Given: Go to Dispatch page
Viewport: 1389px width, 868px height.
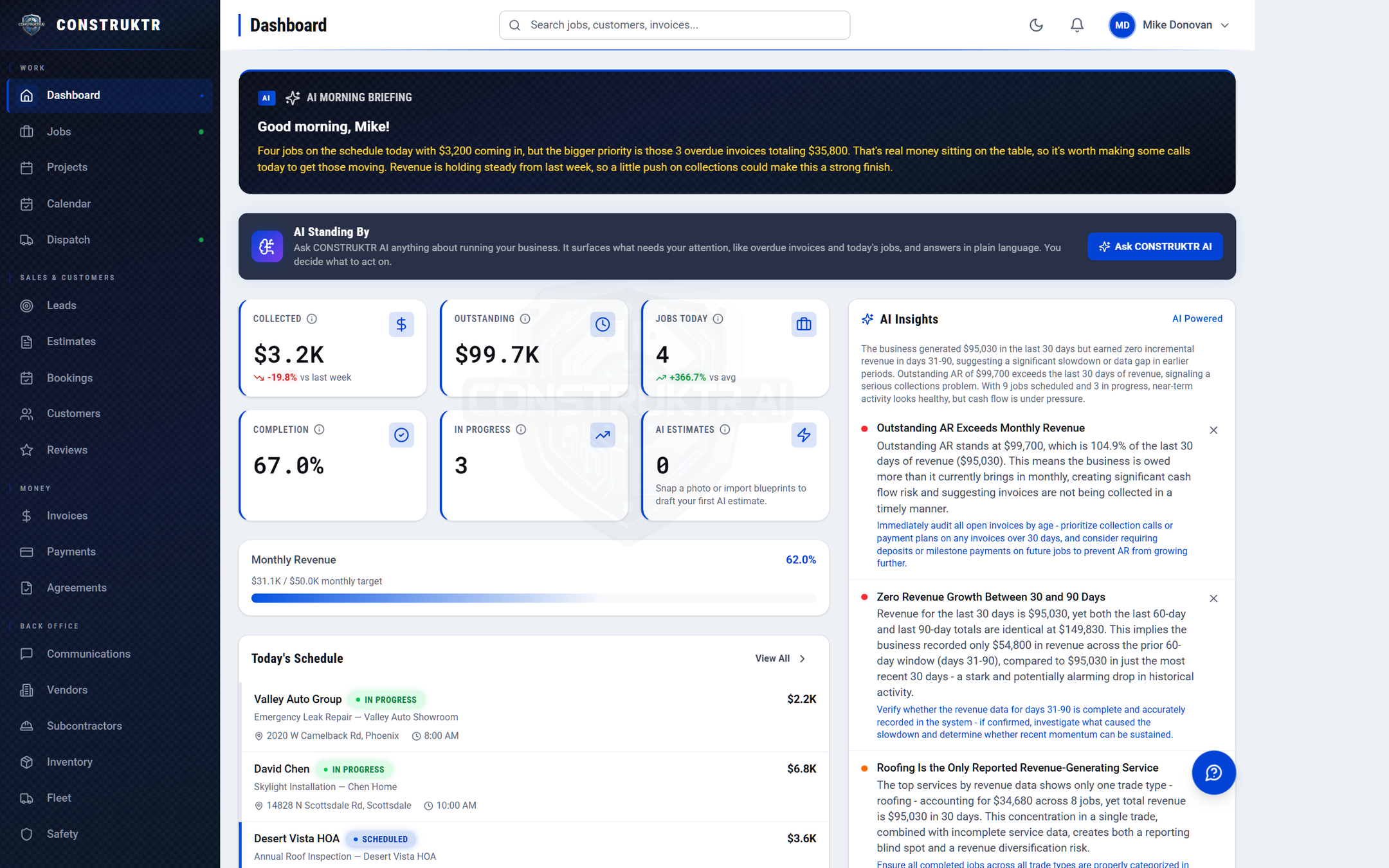Looking at the screenshot, I should (x=110, y=239).
